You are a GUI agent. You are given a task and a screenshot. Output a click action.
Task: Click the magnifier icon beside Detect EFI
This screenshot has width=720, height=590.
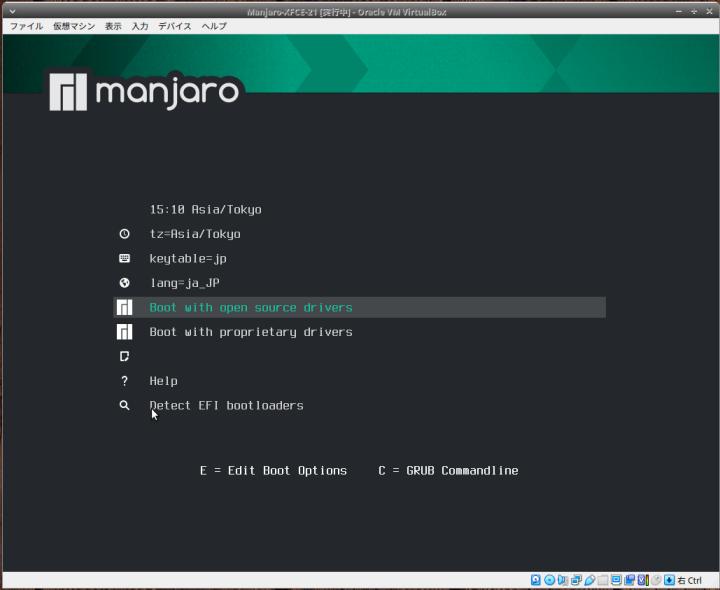click(124, 405)
